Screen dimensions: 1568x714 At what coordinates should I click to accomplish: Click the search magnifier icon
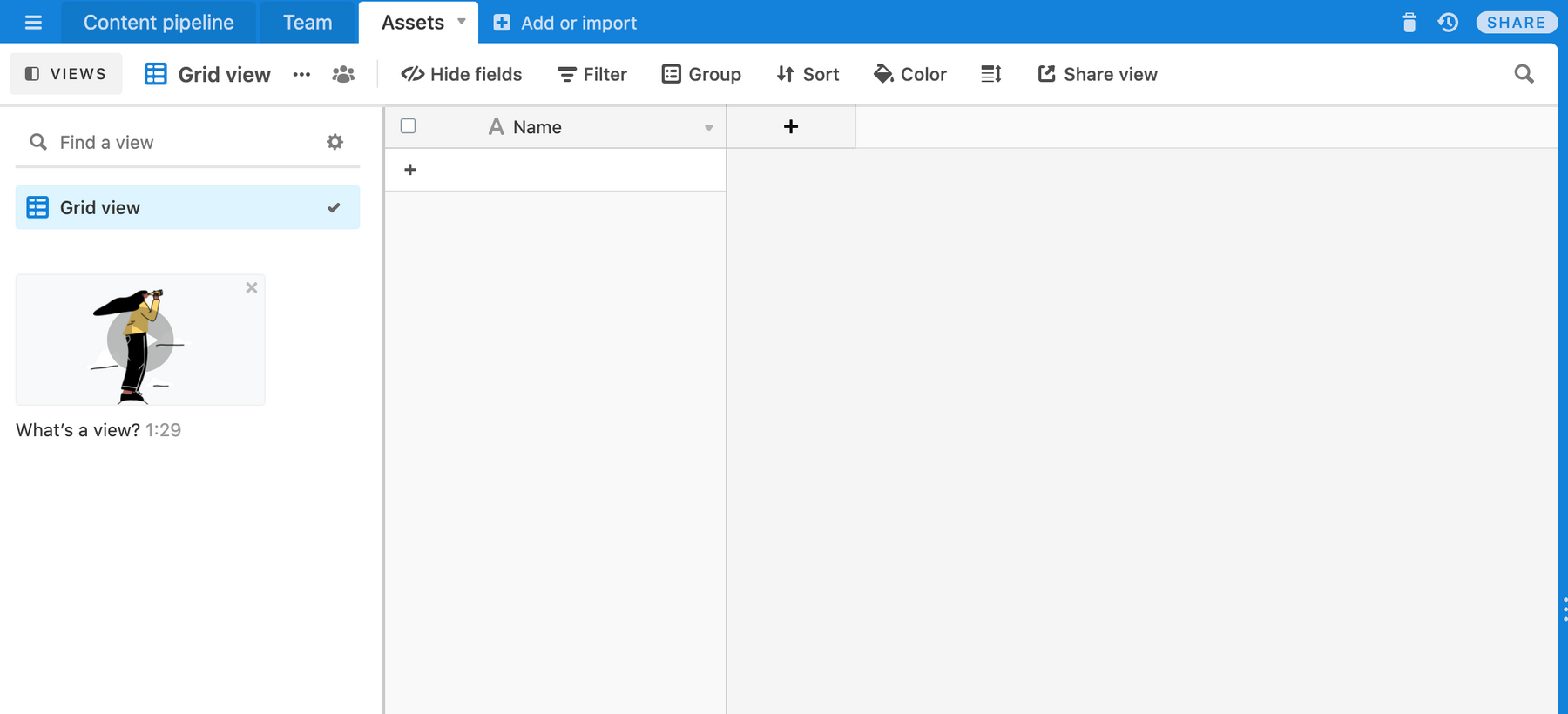pos(1524,74)
